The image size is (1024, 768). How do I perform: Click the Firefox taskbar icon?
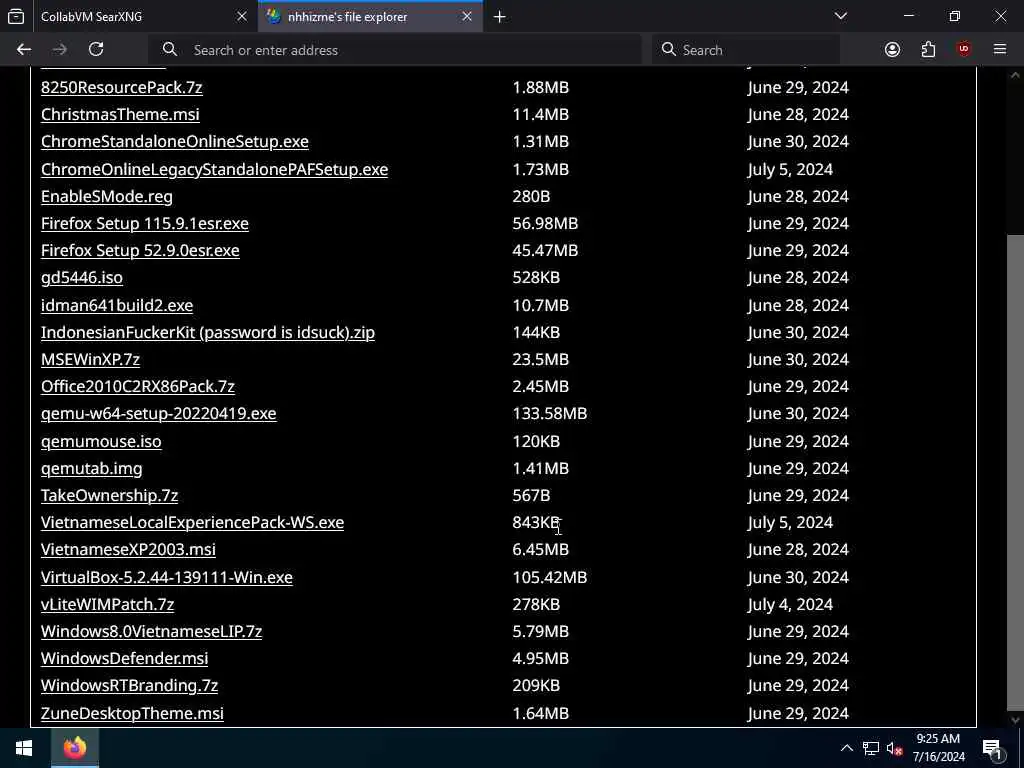(75, 748)
